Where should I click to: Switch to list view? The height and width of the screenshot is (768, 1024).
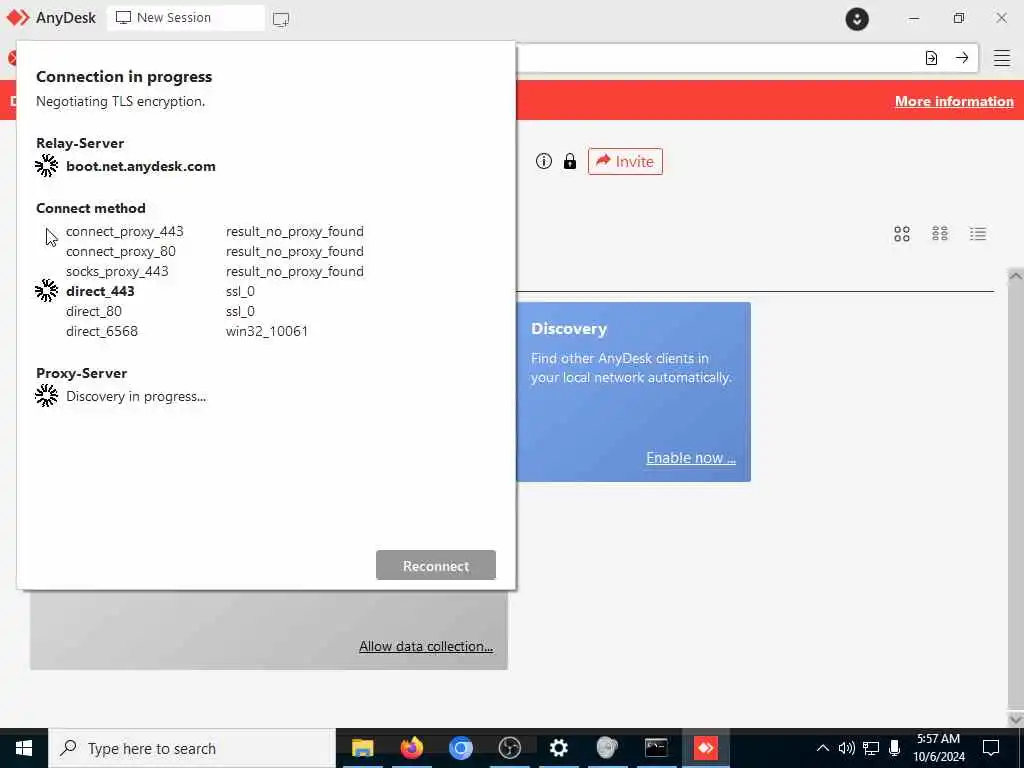coord(978,234)
